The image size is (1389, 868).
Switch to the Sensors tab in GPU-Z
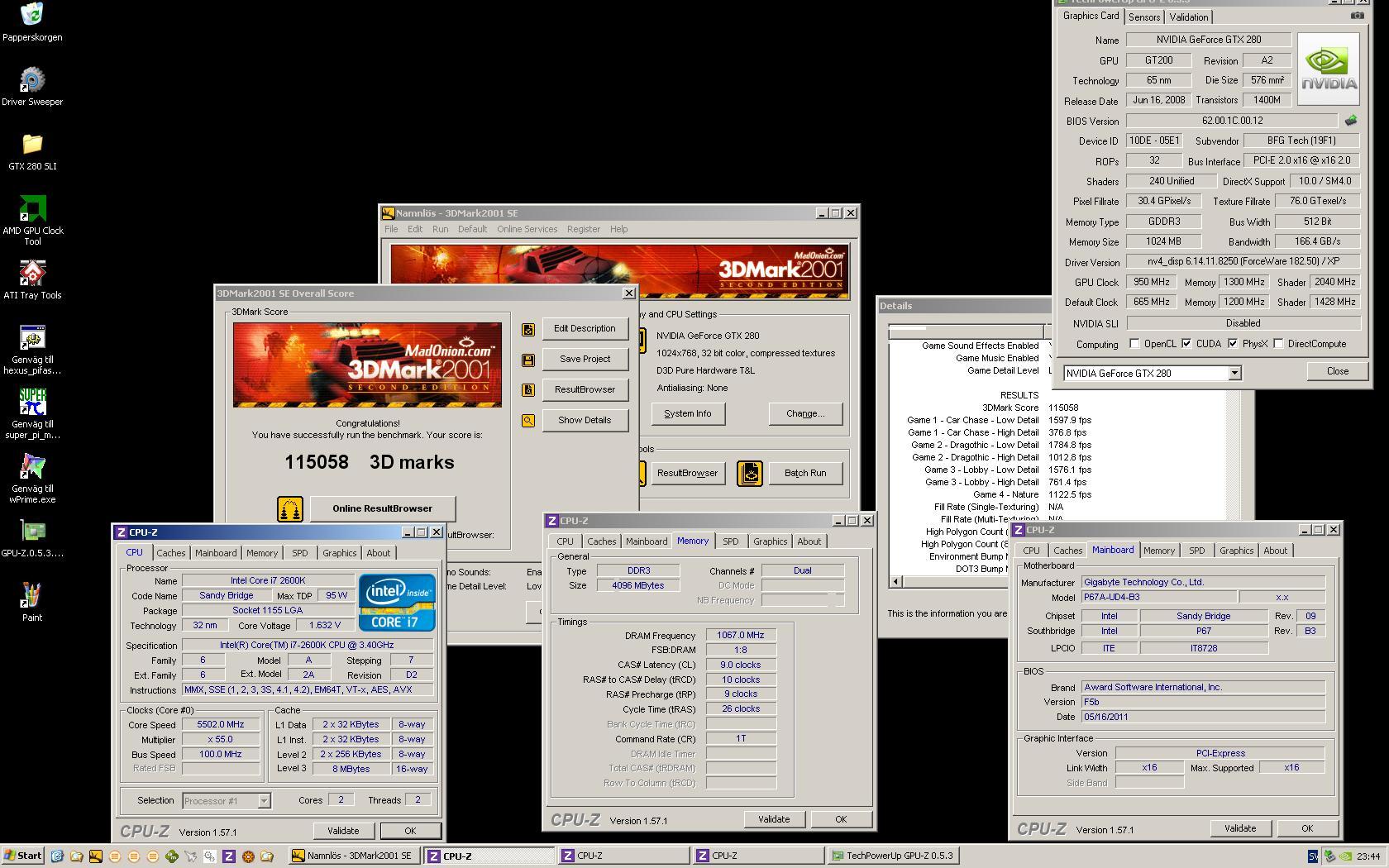(1144, 17)
